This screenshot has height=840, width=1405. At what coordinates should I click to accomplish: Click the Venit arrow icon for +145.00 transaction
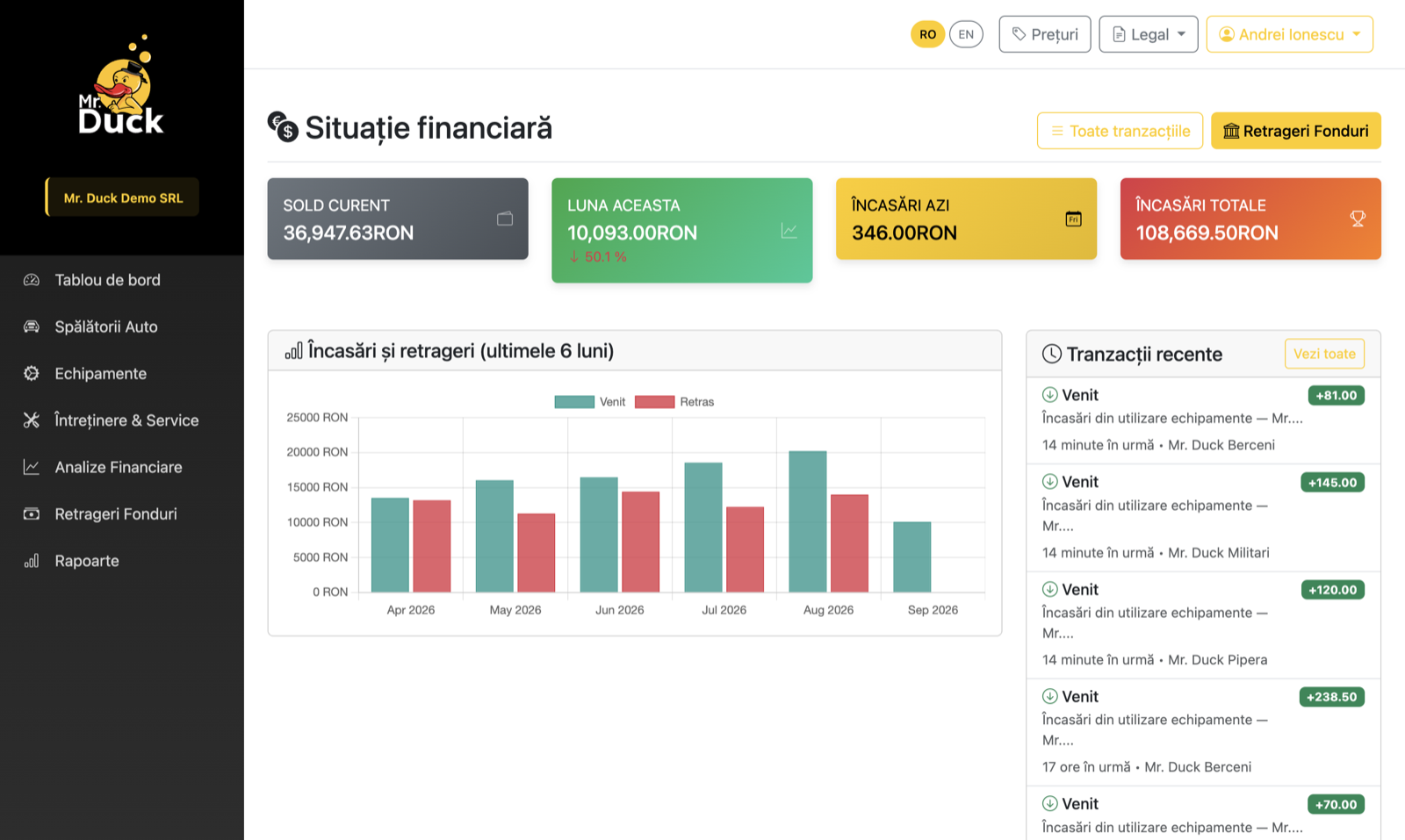(1049, 481)
